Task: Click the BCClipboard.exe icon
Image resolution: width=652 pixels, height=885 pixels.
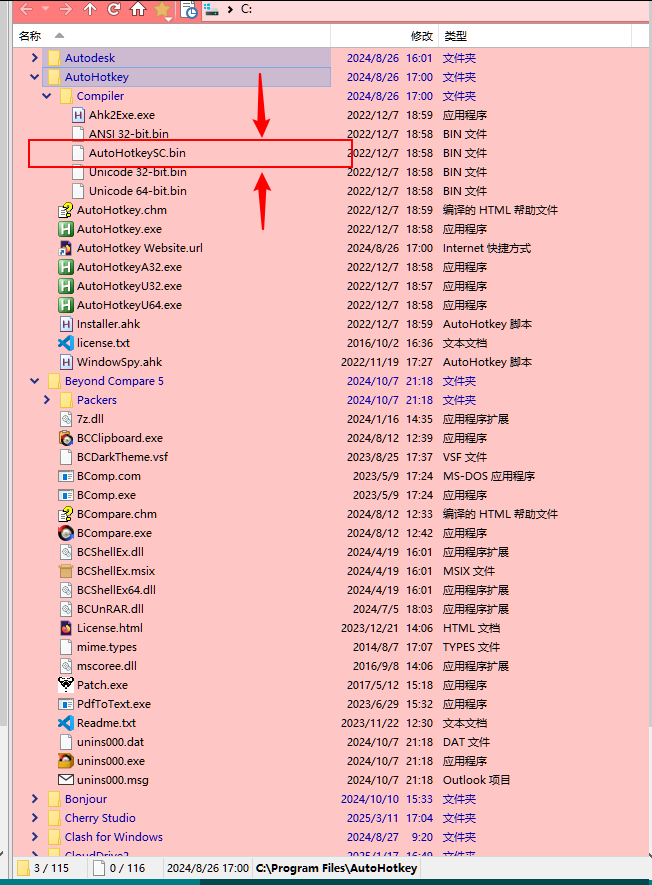Action: click(x=66, y=438)
